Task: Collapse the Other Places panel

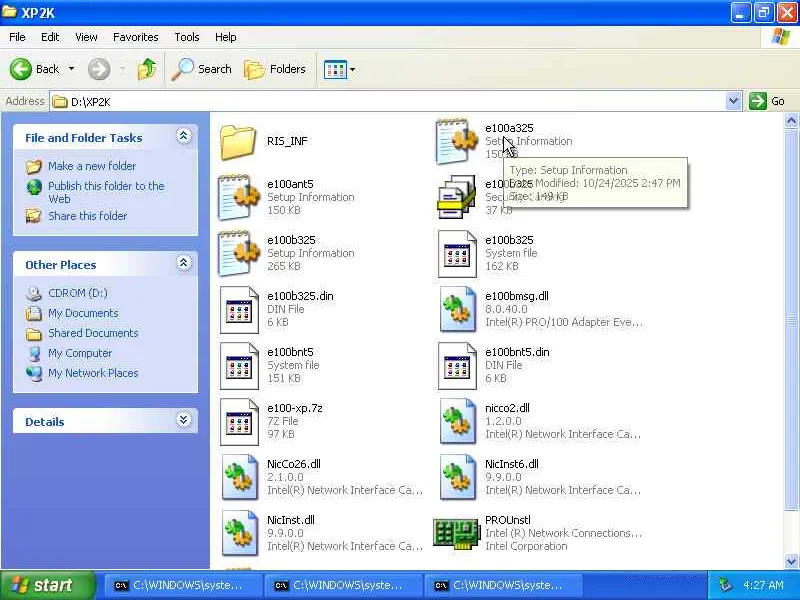Action: coord(183,263)
